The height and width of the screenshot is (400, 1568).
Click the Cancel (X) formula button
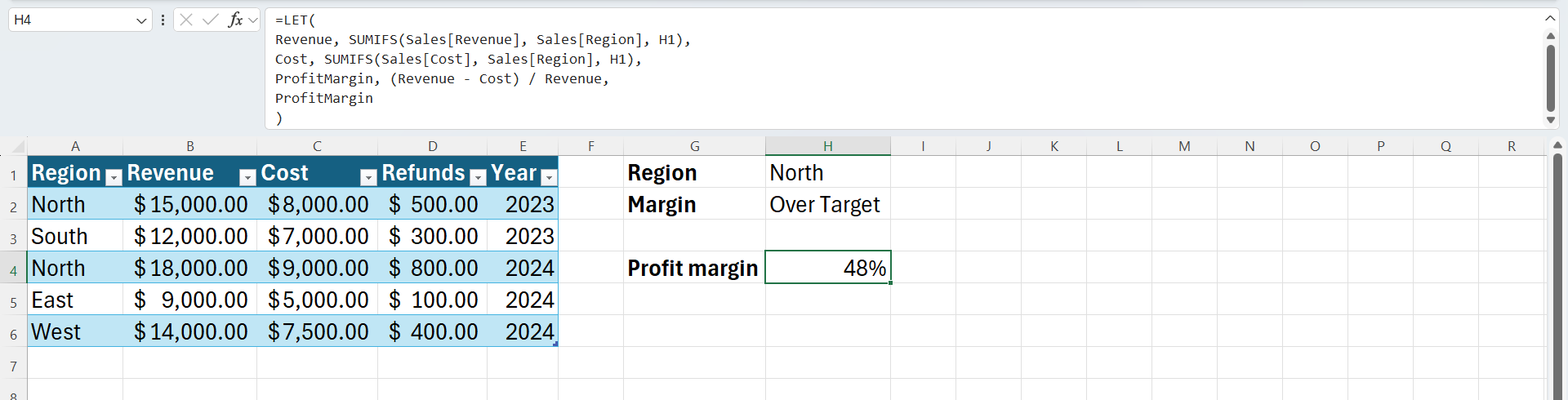point(186,20)
